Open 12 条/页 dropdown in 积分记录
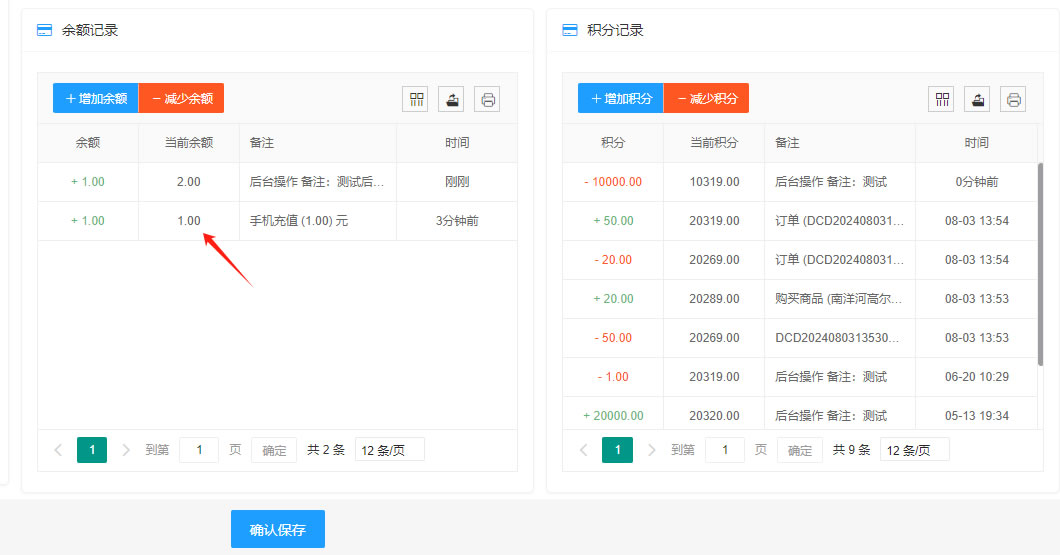 [x=915, y=450]
